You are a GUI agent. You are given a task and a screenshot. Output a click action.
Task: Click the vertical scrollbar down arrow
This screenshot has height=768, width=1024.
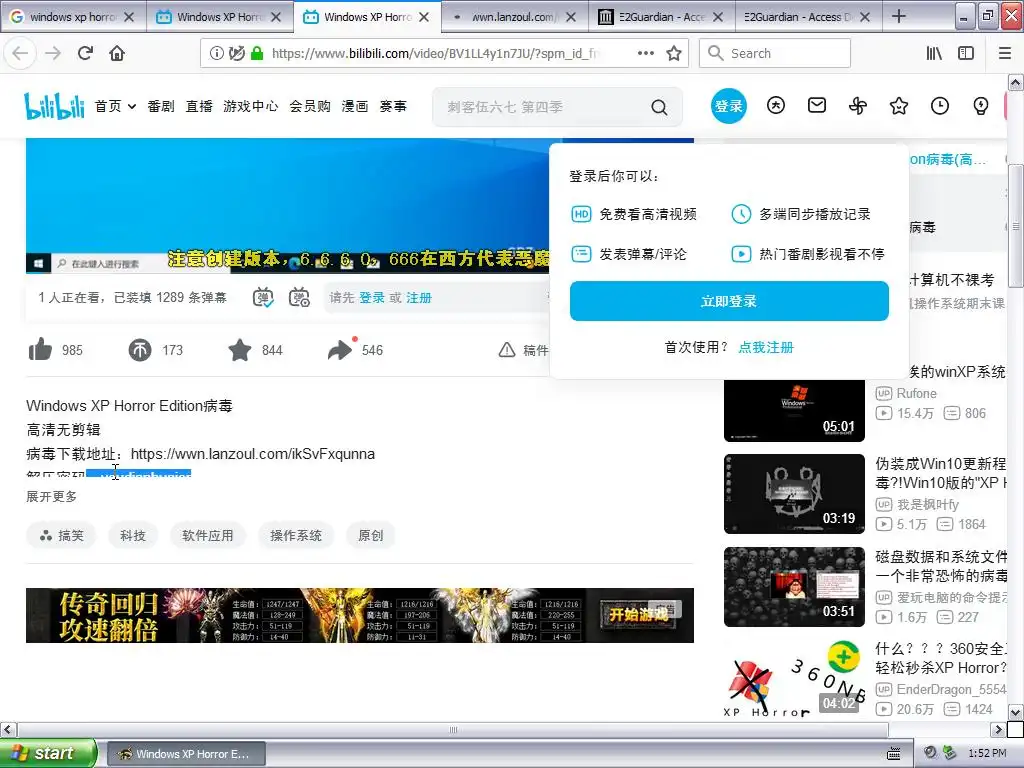point(1016,712)
